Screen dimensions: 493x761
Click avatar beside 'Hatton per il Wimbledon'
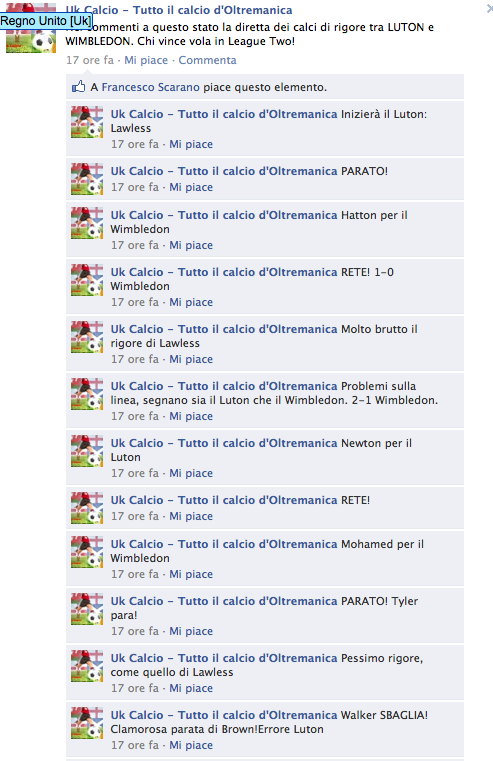[x=87, y=223]
